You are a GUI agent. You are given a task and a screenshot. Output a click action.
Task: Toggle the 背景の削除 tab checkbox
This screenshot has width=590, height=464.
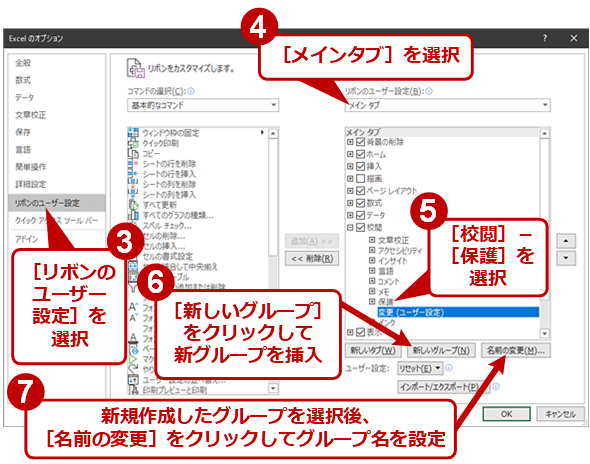[x=360, y=142]
